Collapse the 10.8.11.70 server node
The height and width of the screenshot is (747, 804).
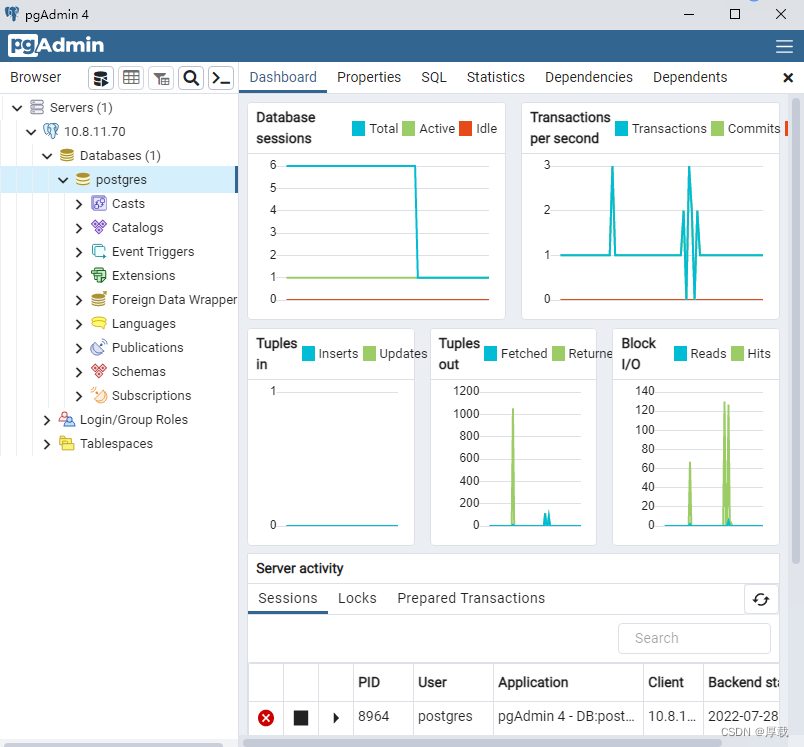[31, 132]
